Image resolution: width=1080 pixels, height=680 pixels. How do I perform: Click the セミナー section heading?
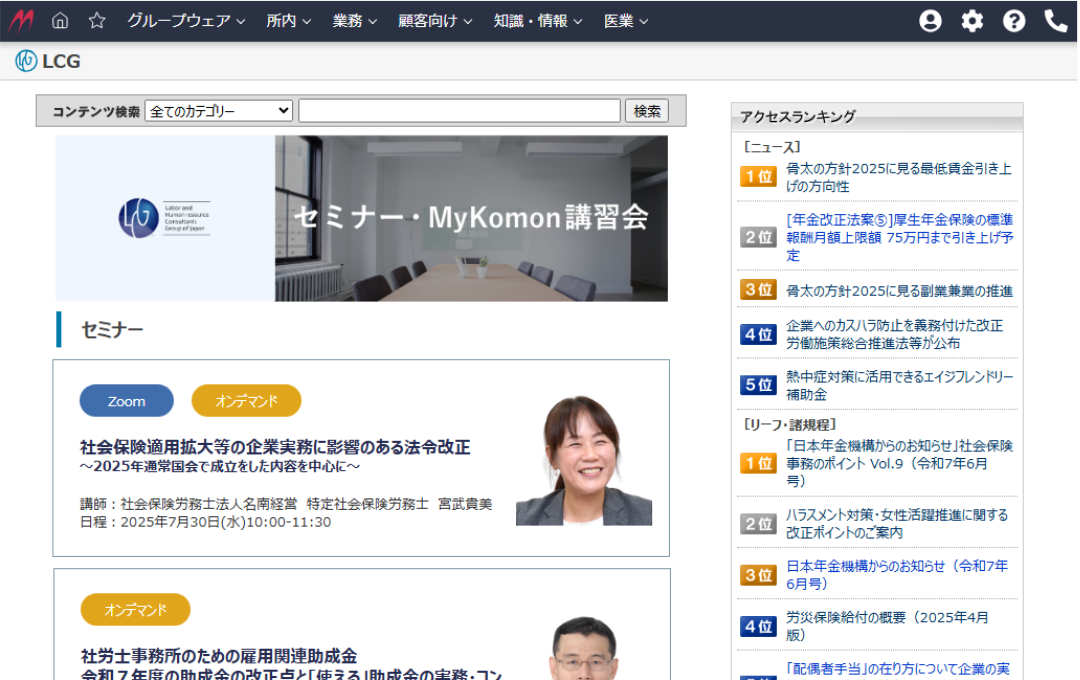click(x=112, y=330)
